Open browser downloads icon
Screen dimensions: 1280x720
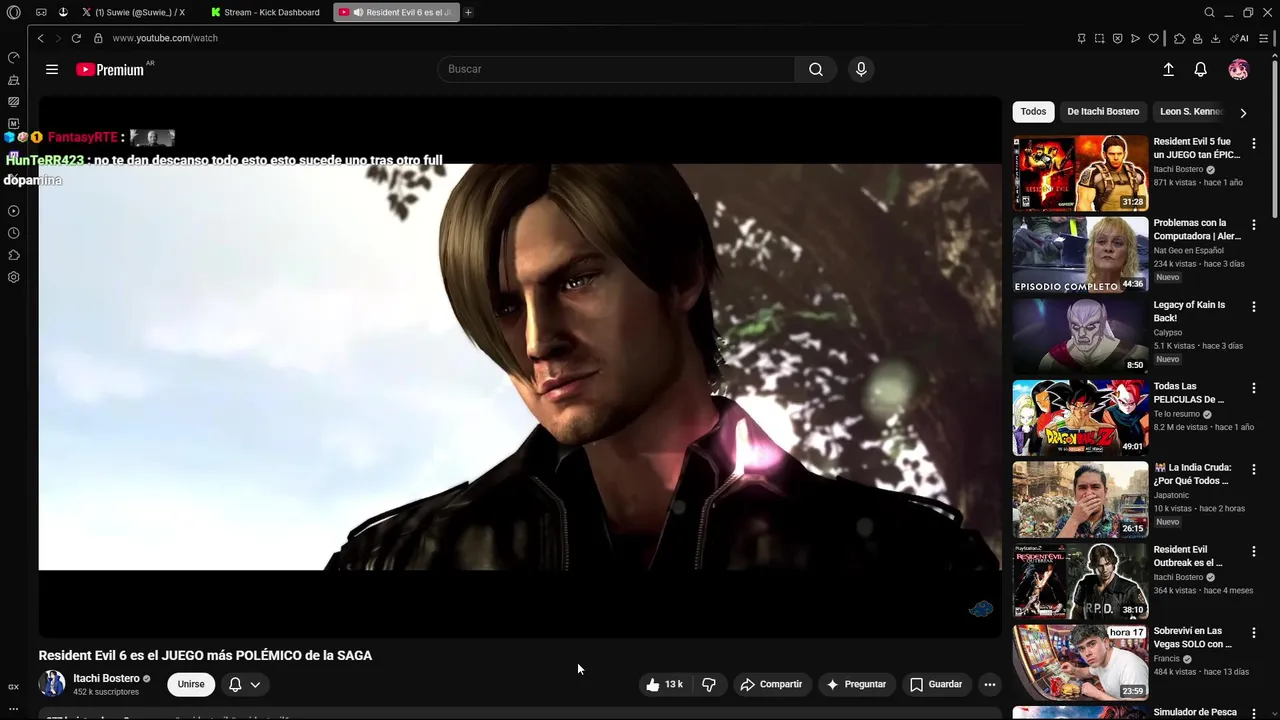coord(1215,38)
